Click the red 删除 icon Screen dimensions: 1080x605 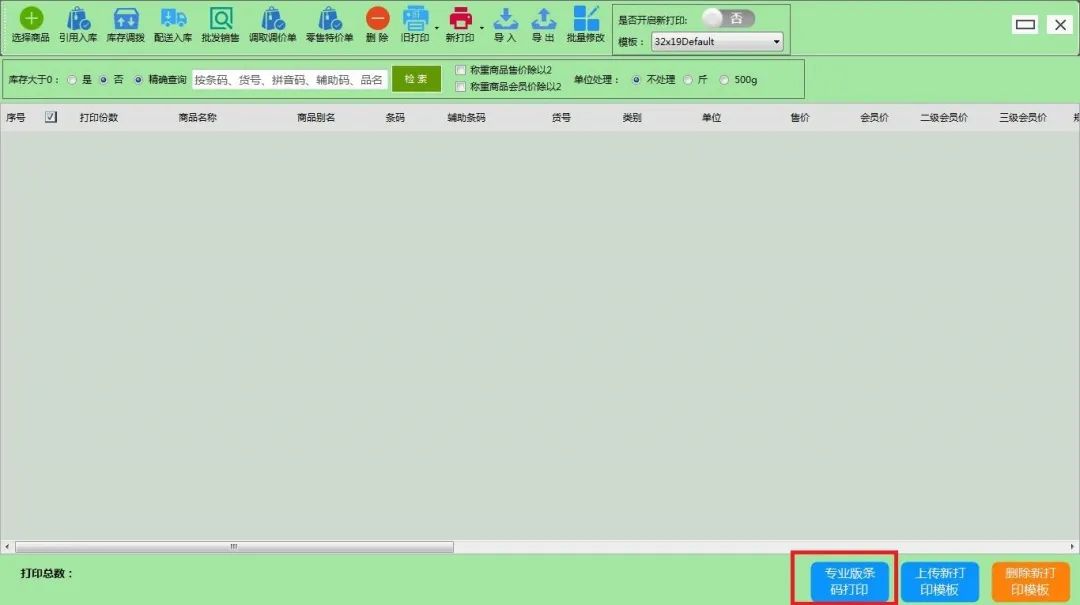coord(377,19)
